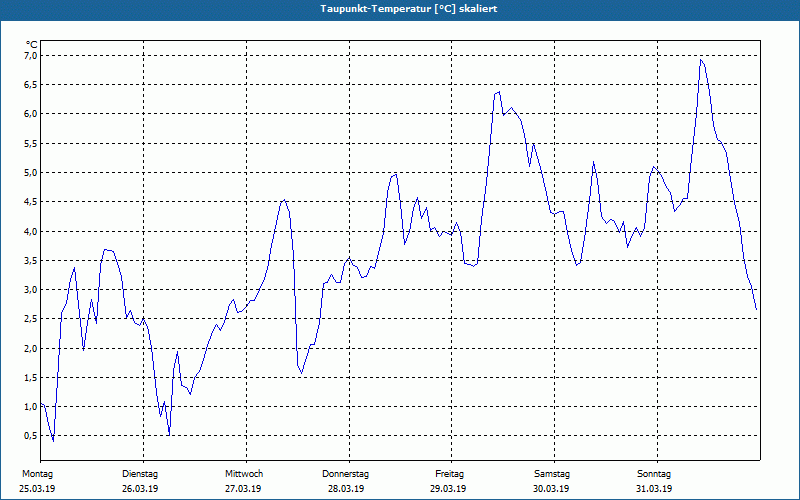Click the 2,5 y-axis value
The width and height of the screenshot is (800, 500).
(x=31, y=319)
